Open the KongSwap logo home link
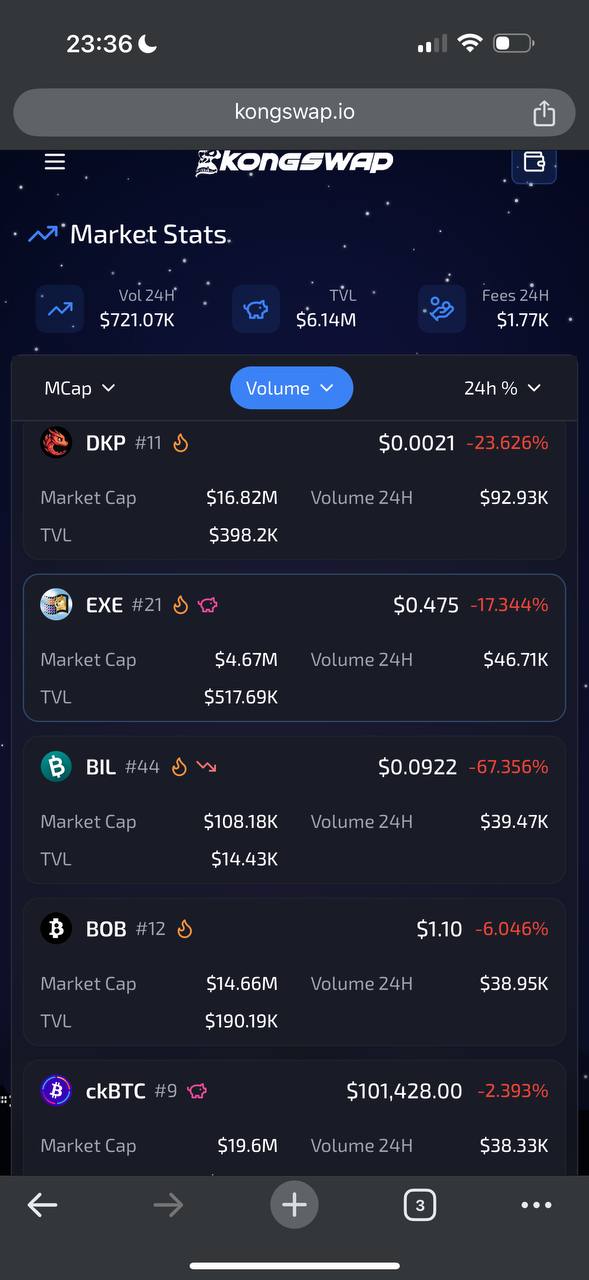The height and width of the screenshot is (1280, 589). tap(294, 161)
